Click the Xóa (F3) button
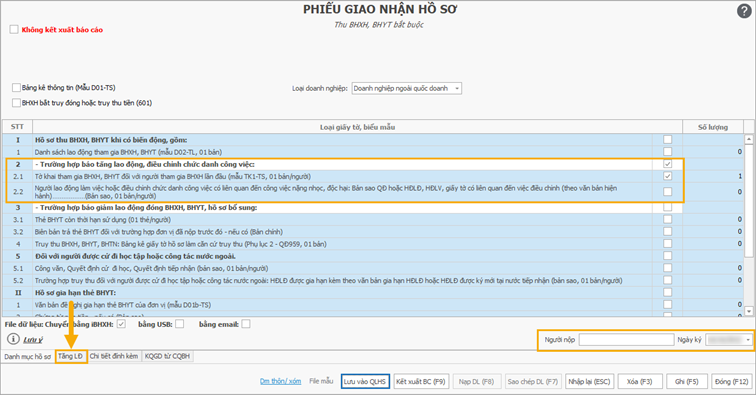The image size is (756, 395). pos(639,381)
